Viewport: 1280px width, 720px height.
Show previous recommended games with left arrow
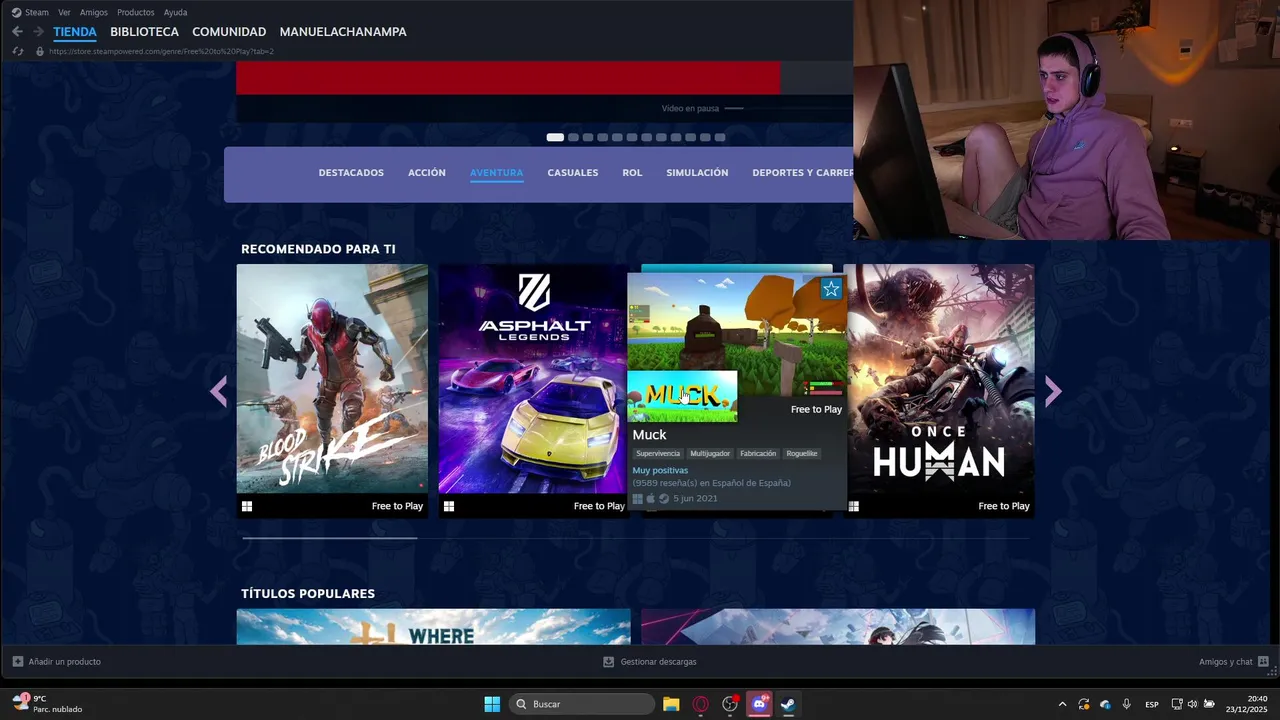[x=219, y=391]
